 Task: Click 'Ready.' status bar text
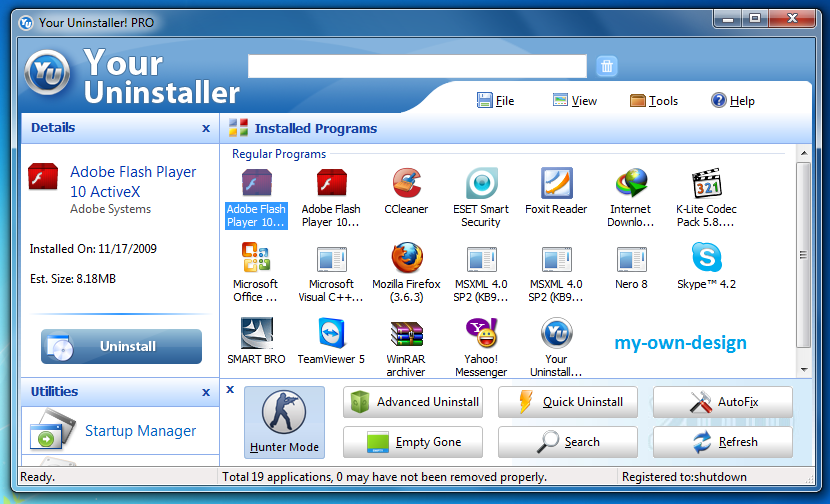tap(38, 477)
